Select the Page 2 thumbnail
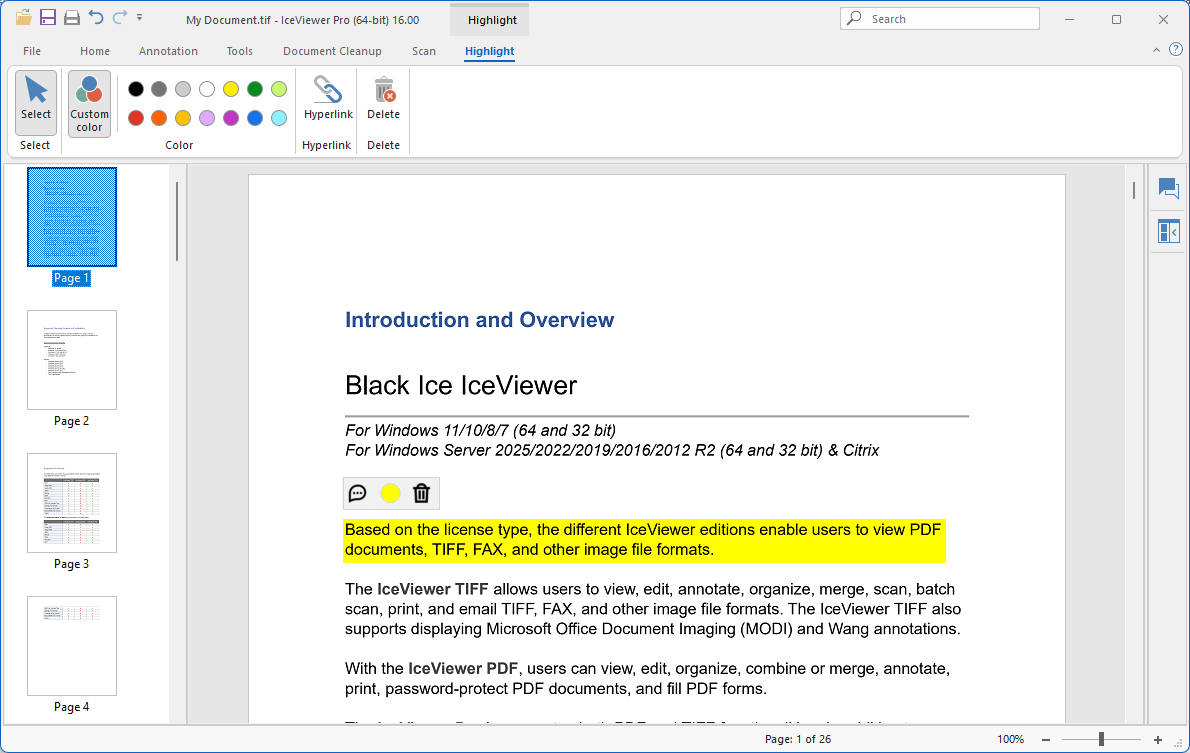 click(x=72, y=360)
